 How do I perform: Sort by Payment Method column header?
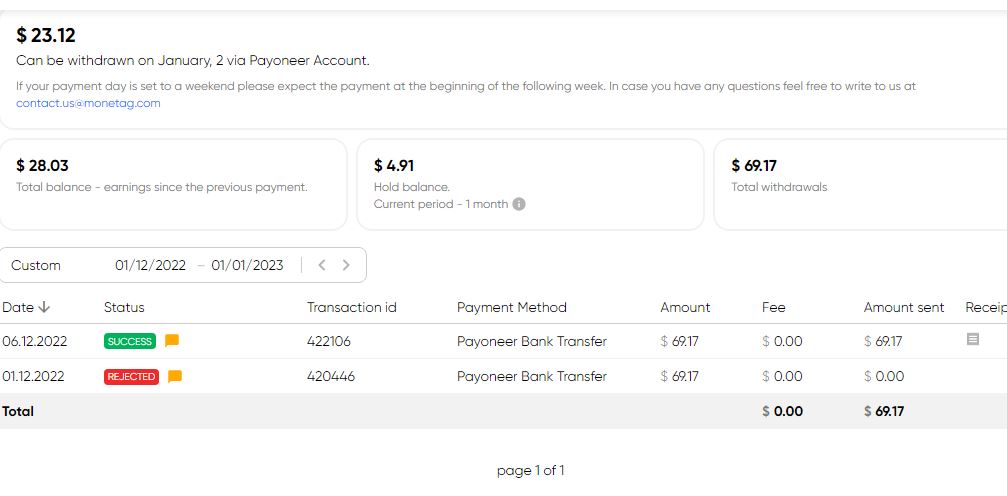click(512, 307)
